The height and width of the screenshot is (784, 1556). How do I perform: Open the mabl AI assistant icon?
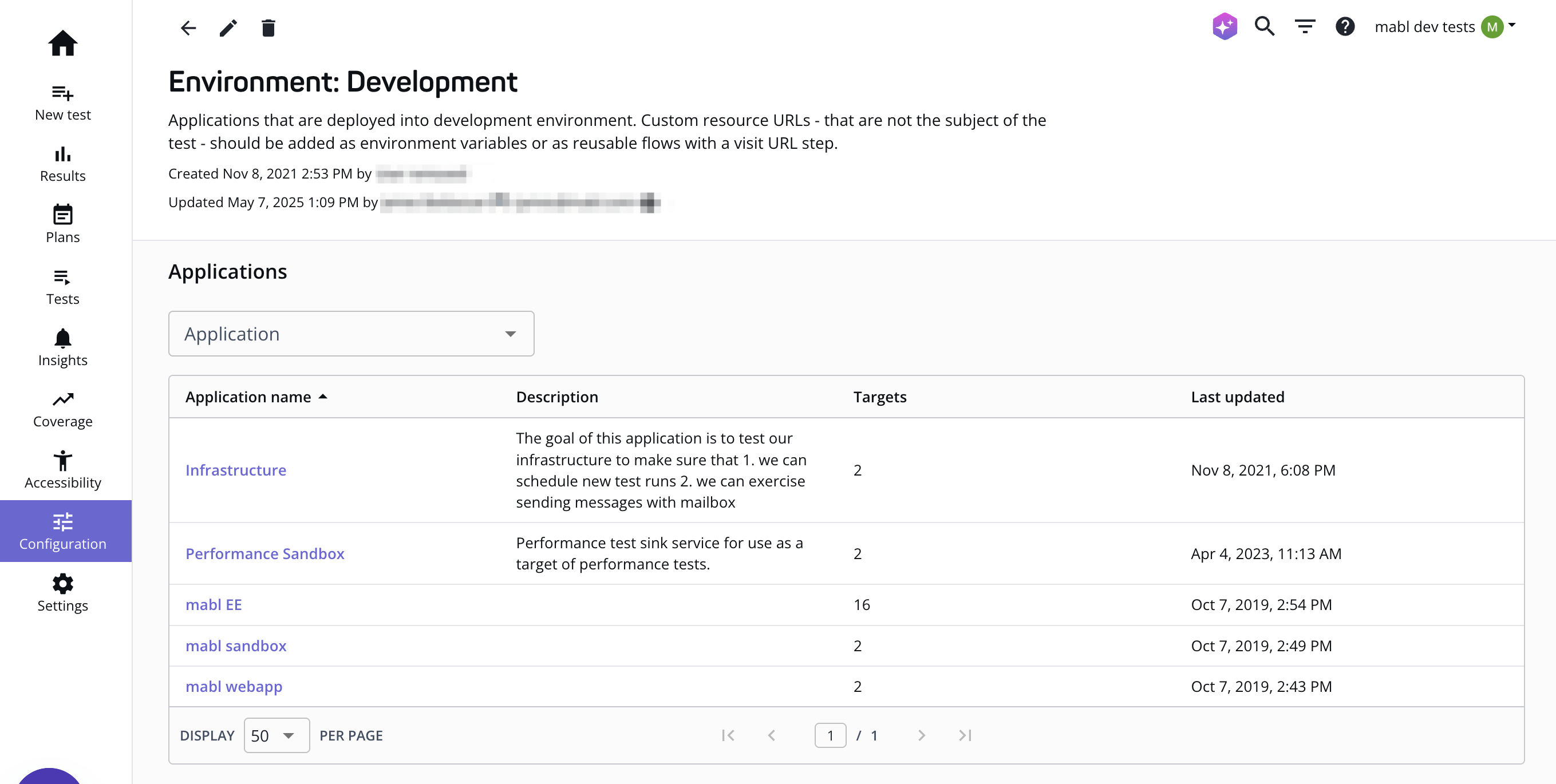(x=1225, y=26)
